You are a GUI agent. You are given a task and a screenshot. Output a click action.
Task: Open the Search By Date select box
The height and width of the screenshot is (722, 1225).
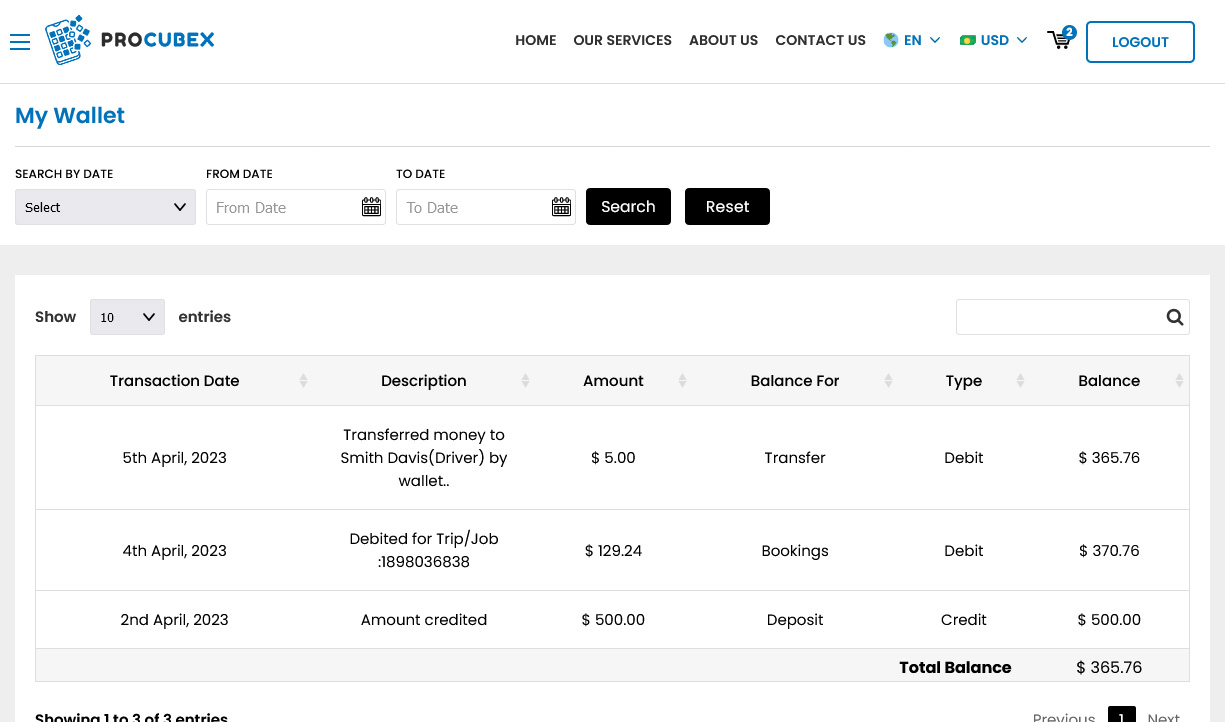point(105,207)
